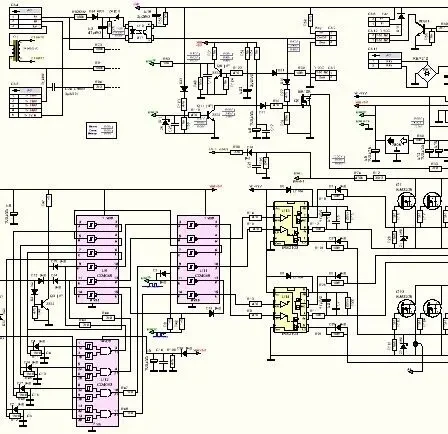This screenshot has height=434, width=448.
Task: Select the upper-left circled power MOSFET
Action: tap(406, 200)
